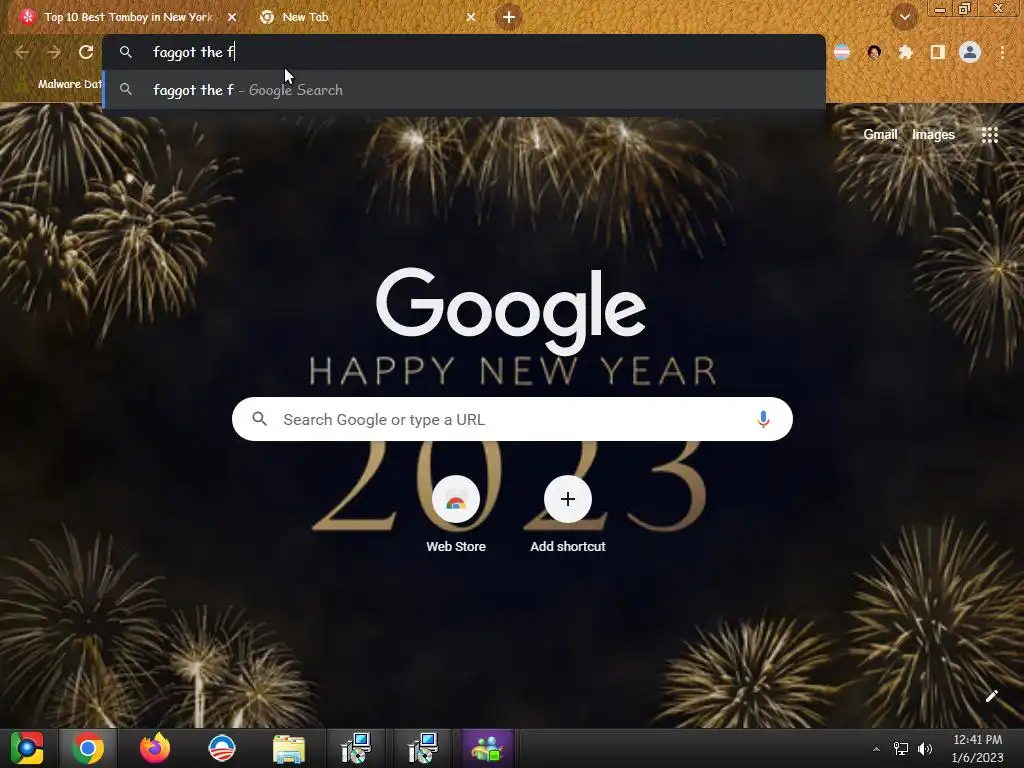Open a new tab with the plus button

(x=509, y=17)
